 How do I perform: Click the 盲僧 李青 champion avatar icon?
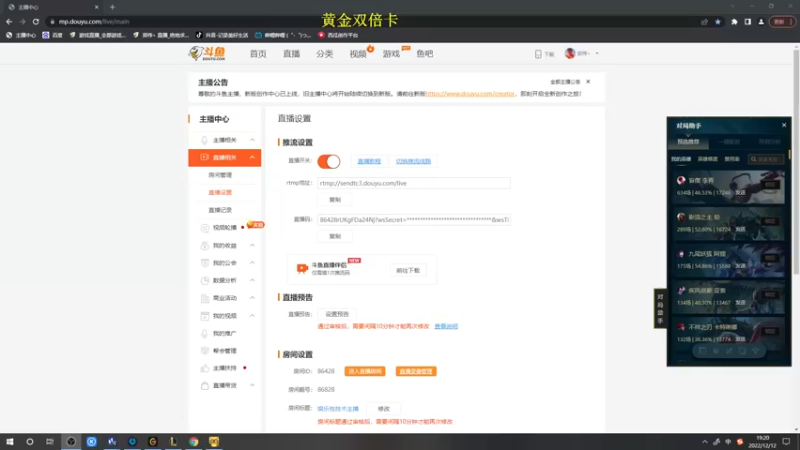pyautogui.click(x=681, y=180)
